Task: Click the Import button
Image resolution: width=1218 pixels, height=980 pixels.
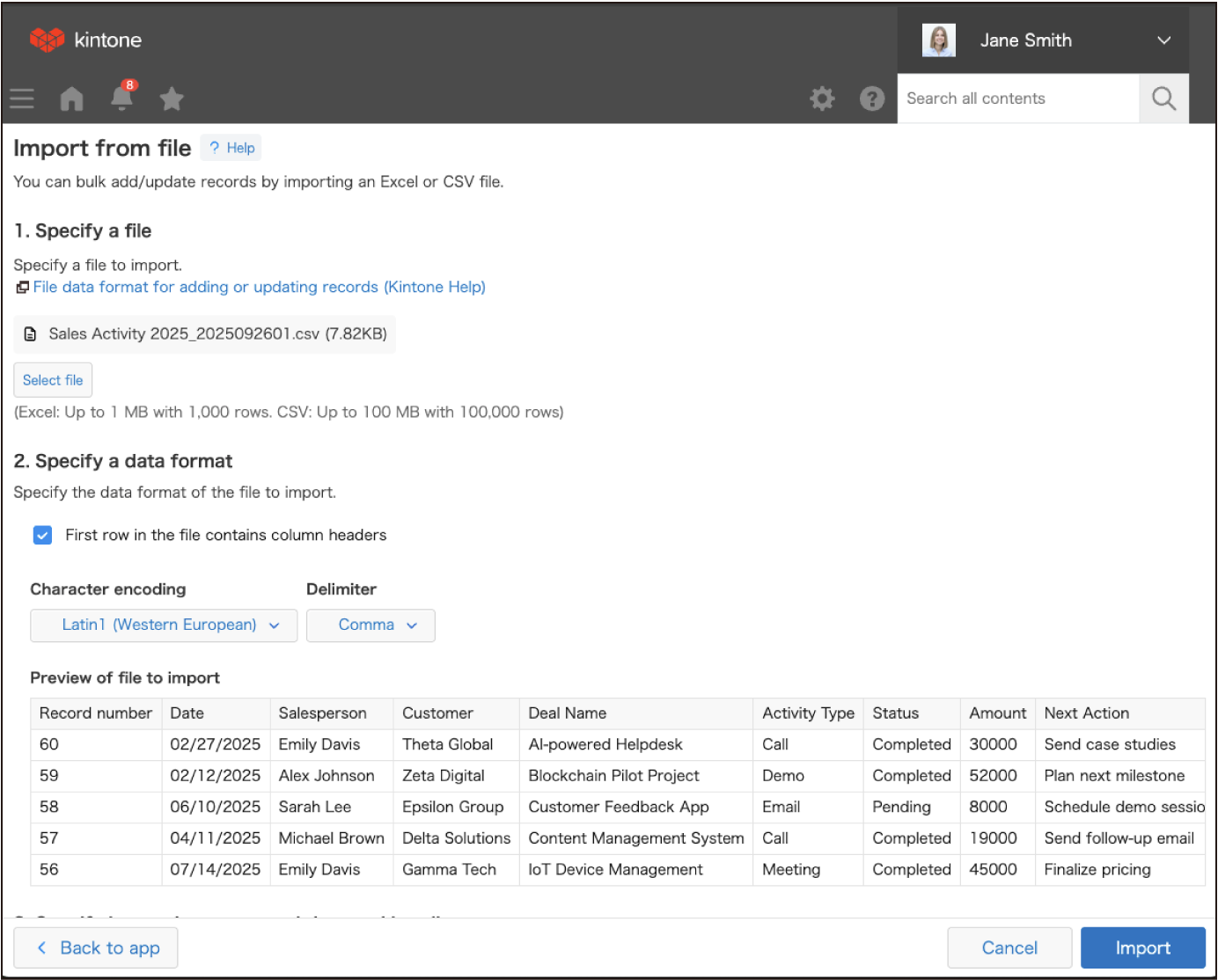Action: (1142, 947)
